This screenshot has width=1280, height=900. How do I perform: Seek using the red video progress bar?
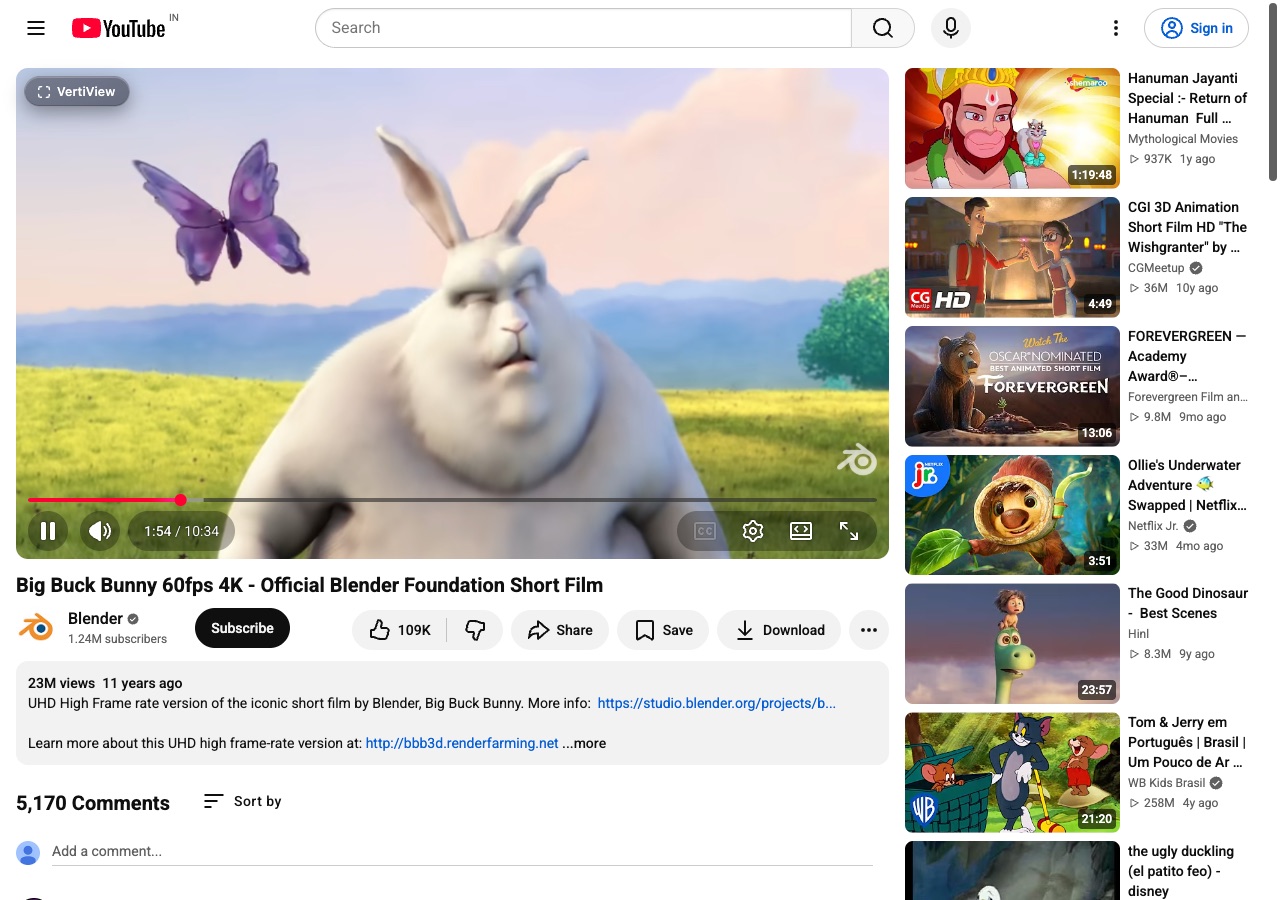coord(452,500)
